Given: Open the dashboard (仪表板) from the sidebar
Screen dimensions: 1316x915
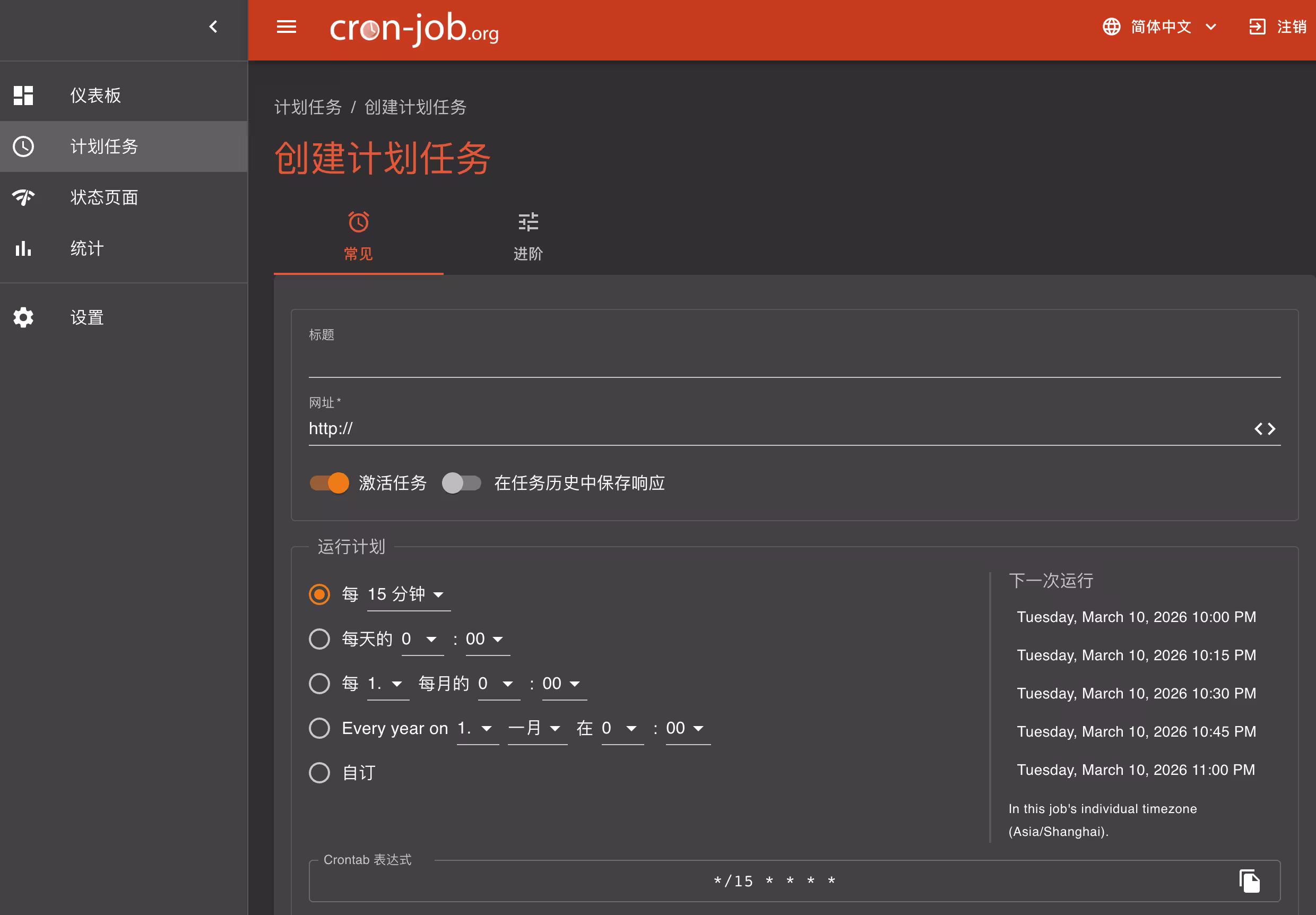Looking at the screenshot, I should pyautogui.click(x=94, y=95).
